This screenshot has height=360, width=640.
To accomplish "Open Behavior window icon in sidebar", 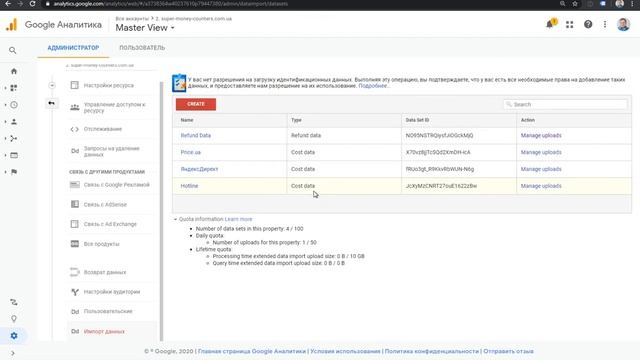I will (14, 155).
